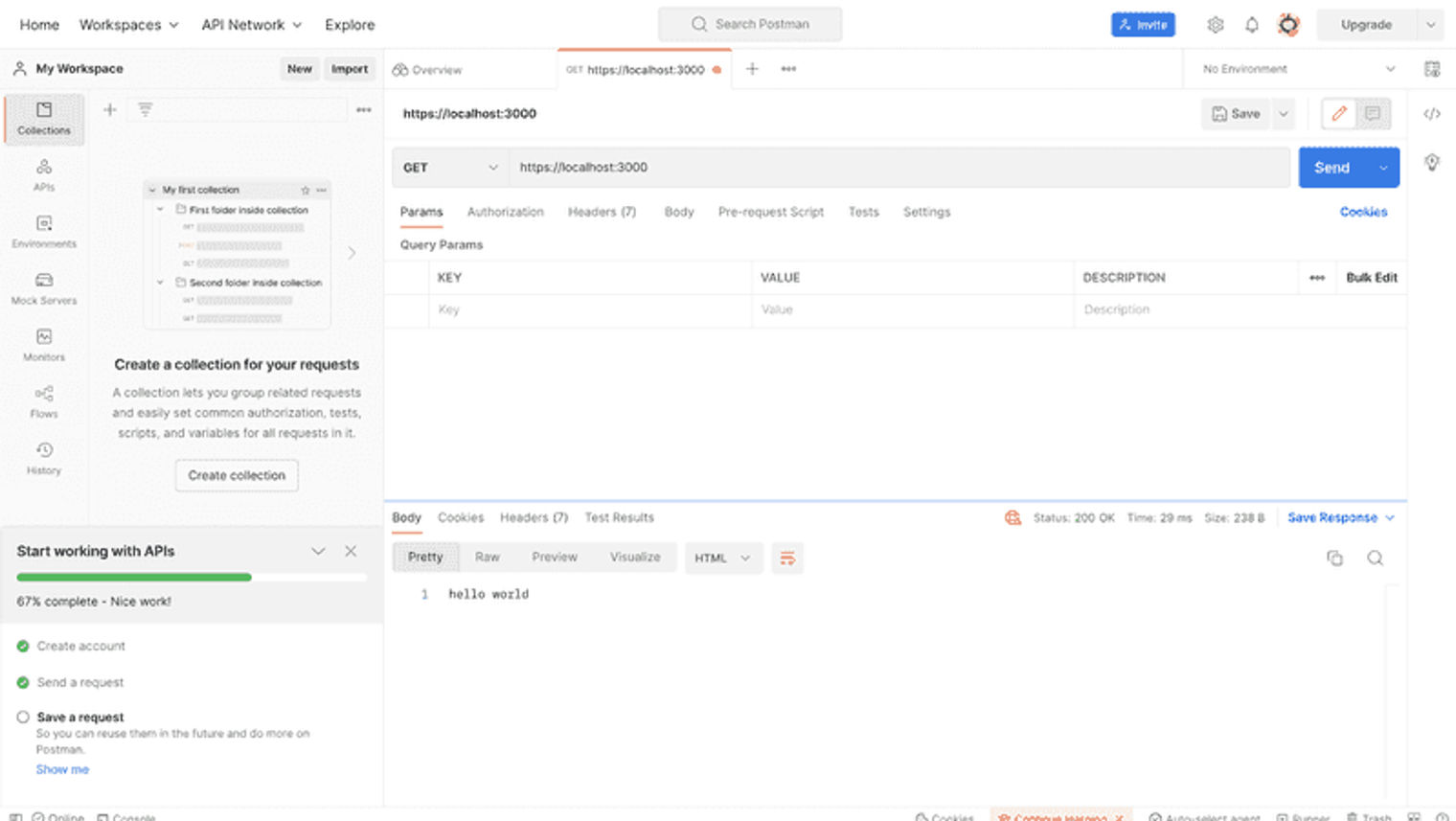Open the Save Response dropdown

[1341, 517]
